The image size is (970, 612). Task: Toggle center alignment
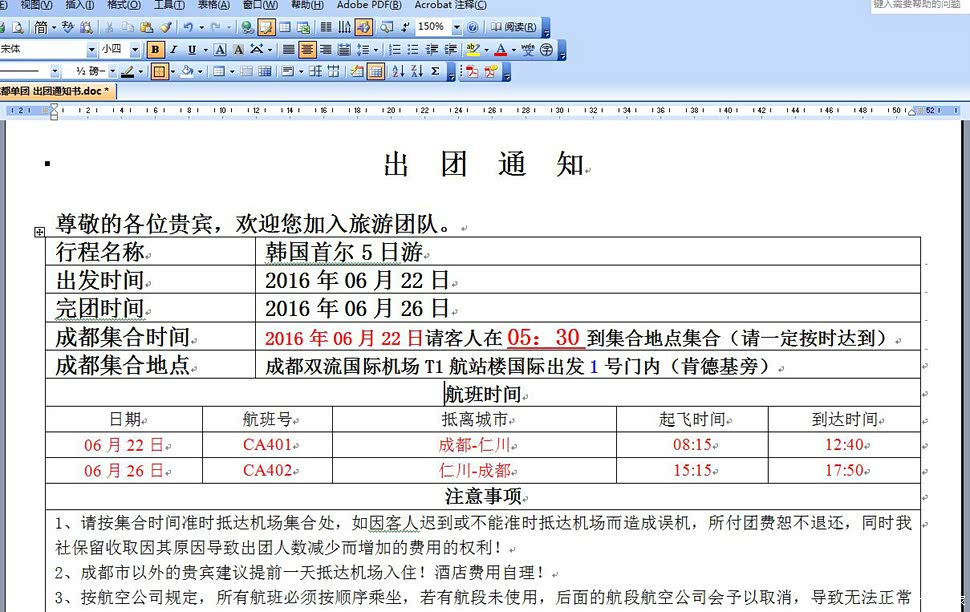pos(307,49)
